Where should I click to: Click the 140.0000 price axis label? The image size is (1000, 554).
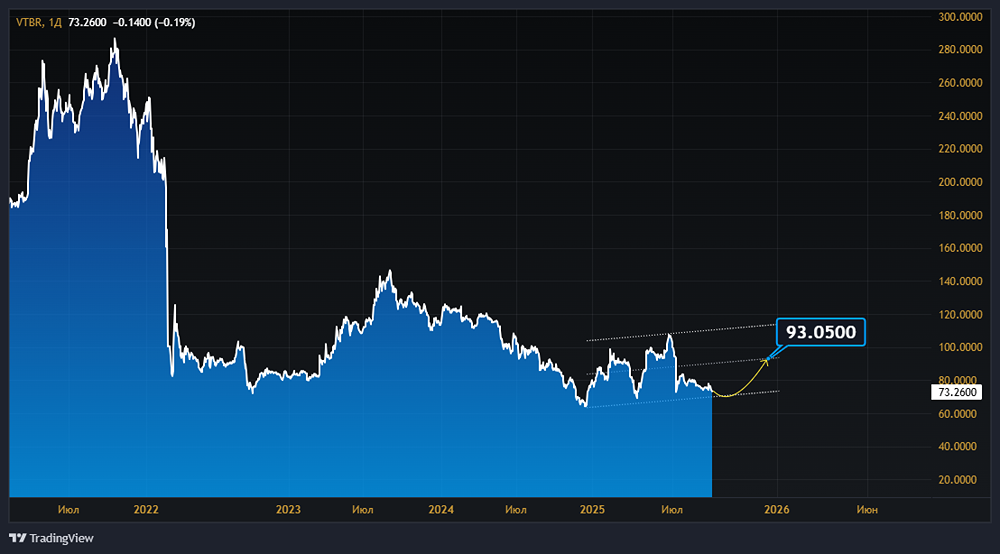[x=960, y=281]
